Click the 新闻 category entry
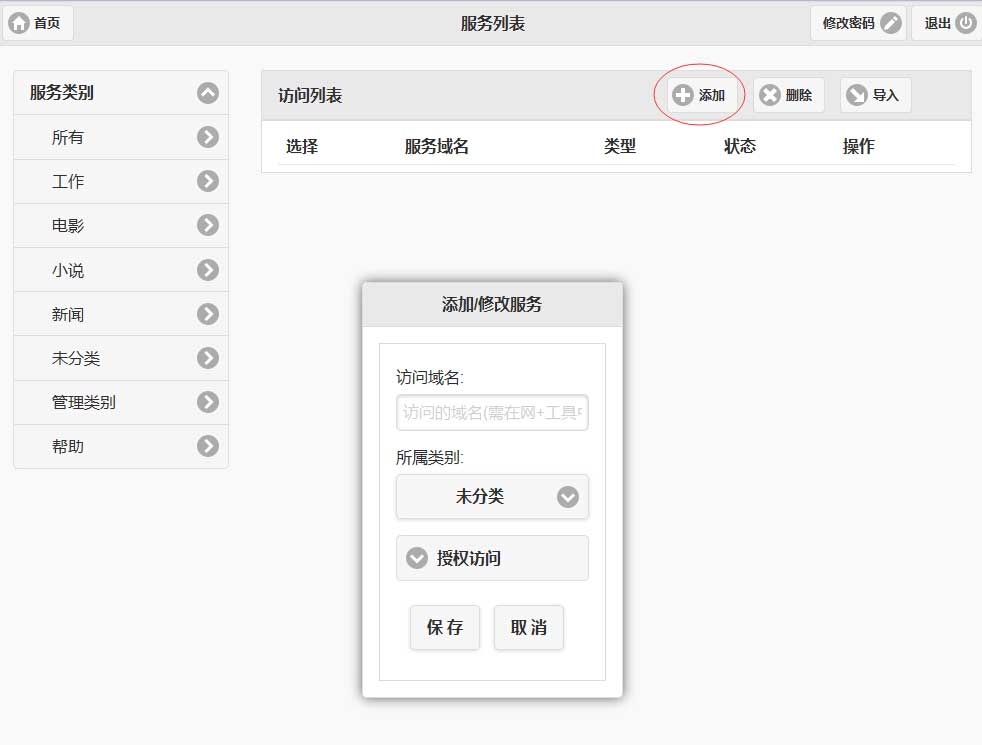982x745 pixels. (x=68, y=314)
